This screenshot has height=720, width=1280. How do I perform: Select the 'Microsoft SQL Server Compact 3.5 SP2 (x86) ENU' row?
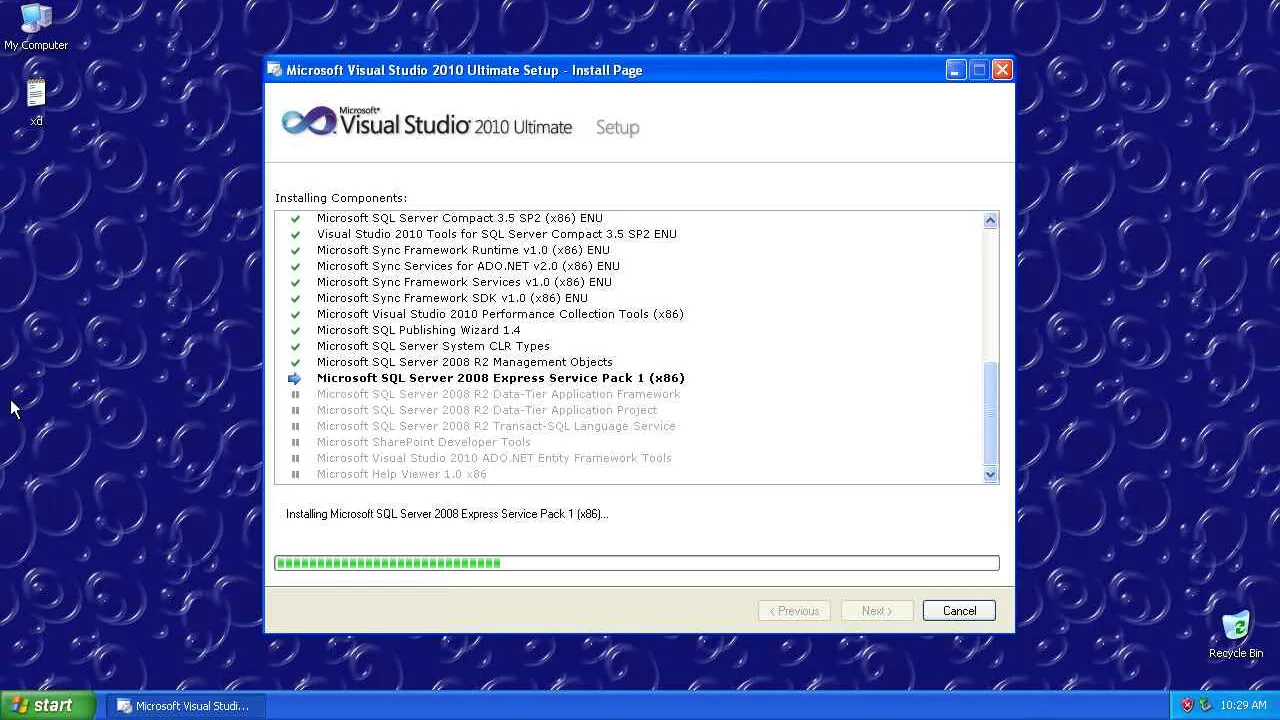[x=460, y=218]
